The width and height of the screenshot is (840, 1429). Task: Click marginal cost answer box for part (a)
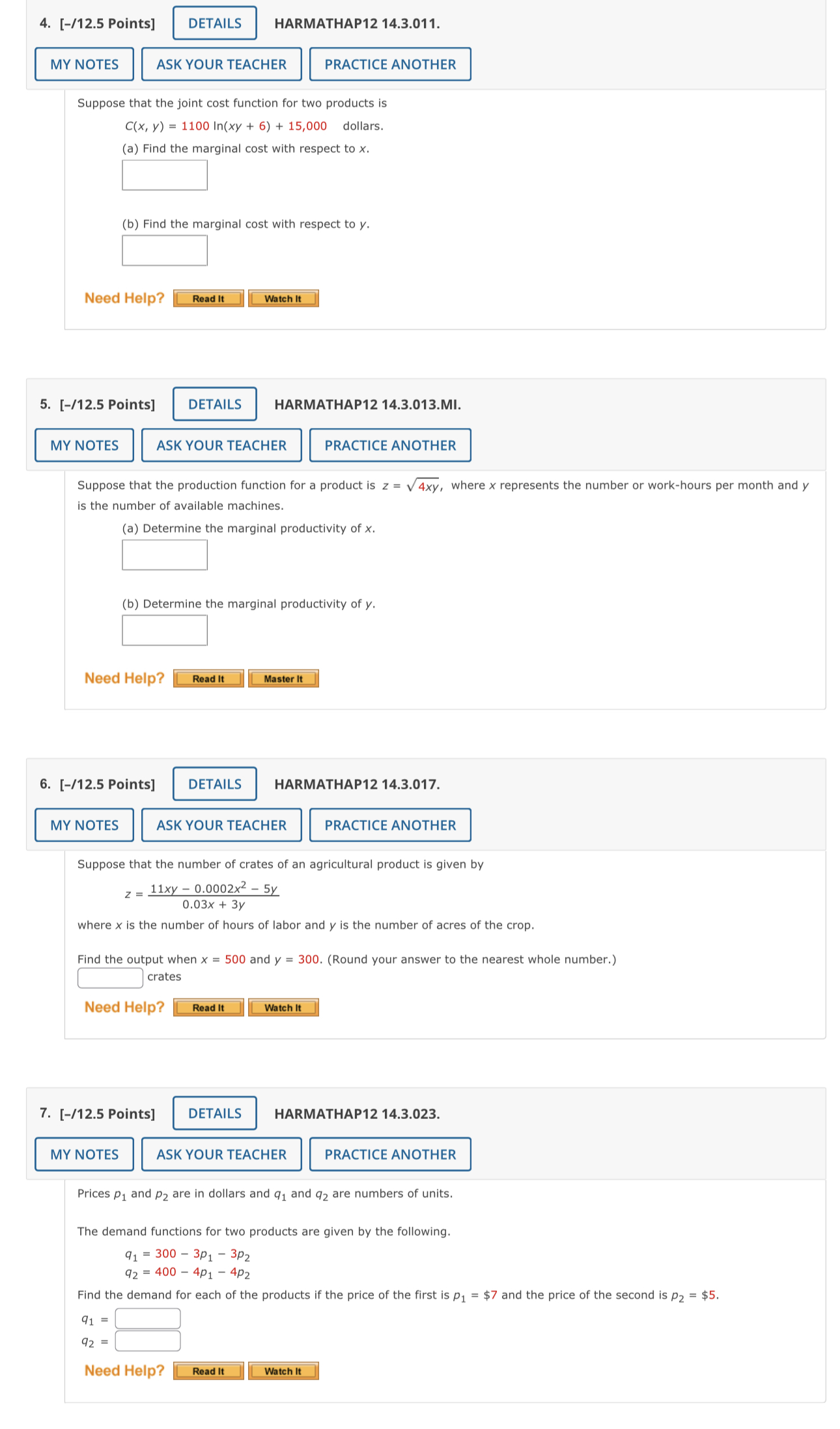coord(164,175)
